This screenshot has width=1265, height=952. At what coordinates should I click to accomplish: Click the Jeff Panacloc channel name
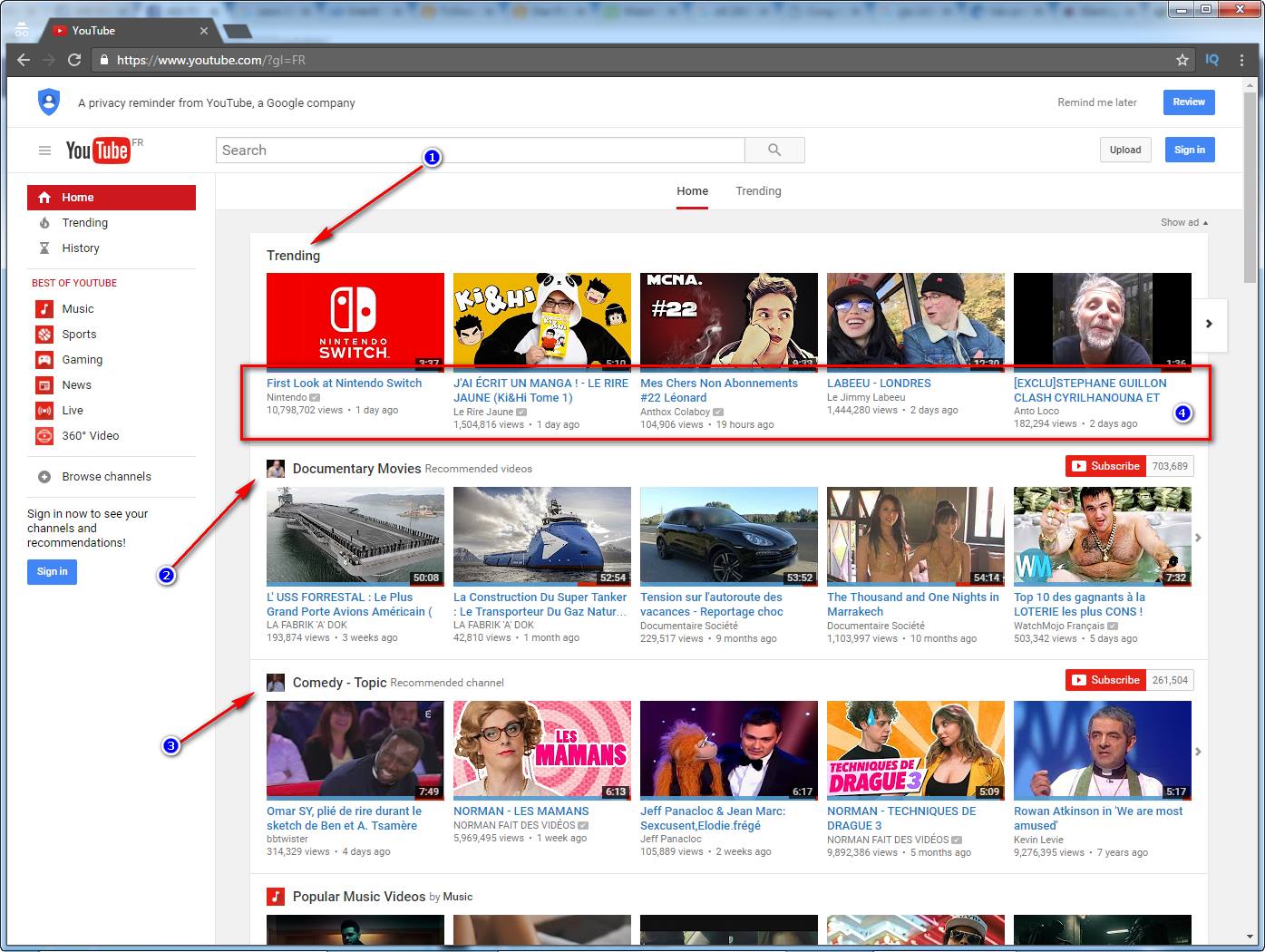(x=671, y=840)
